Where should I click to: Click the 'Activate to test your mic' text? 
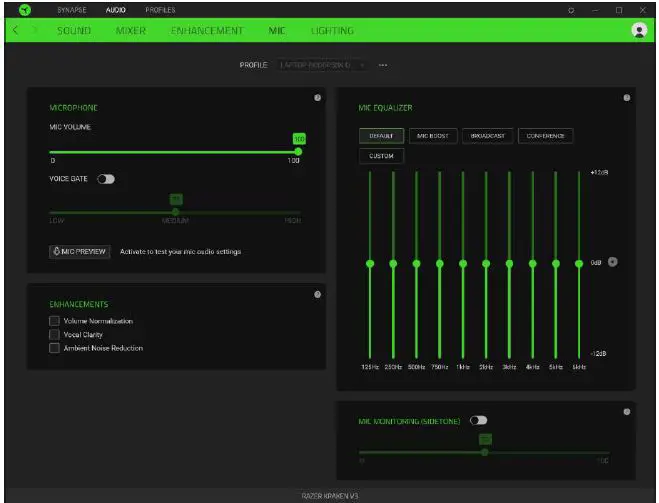tap(180, 252)
